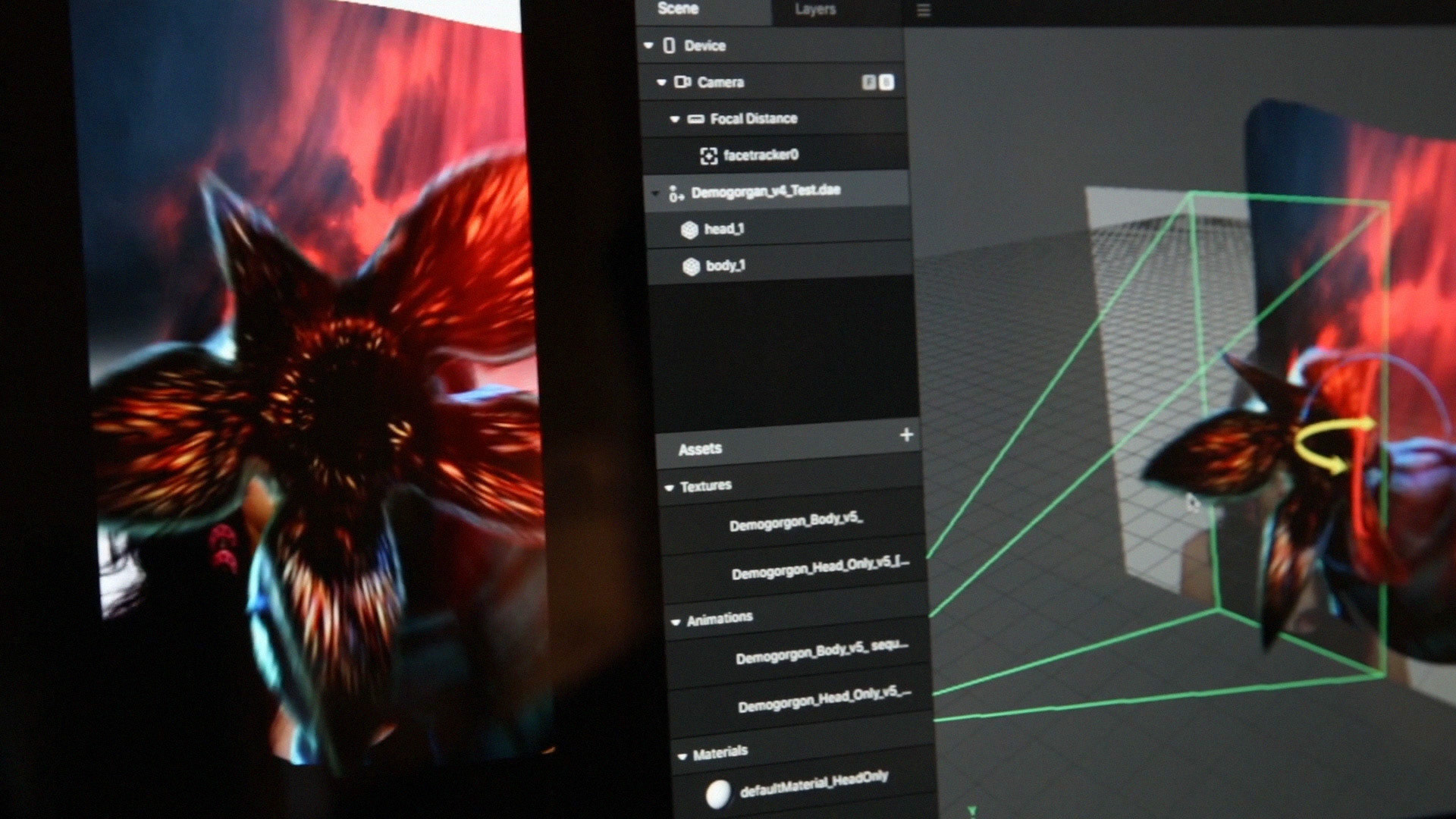This screenshot has height=819, width=1456.
Task: Click the Camera icon in scene tree
Action: (682, 82)
